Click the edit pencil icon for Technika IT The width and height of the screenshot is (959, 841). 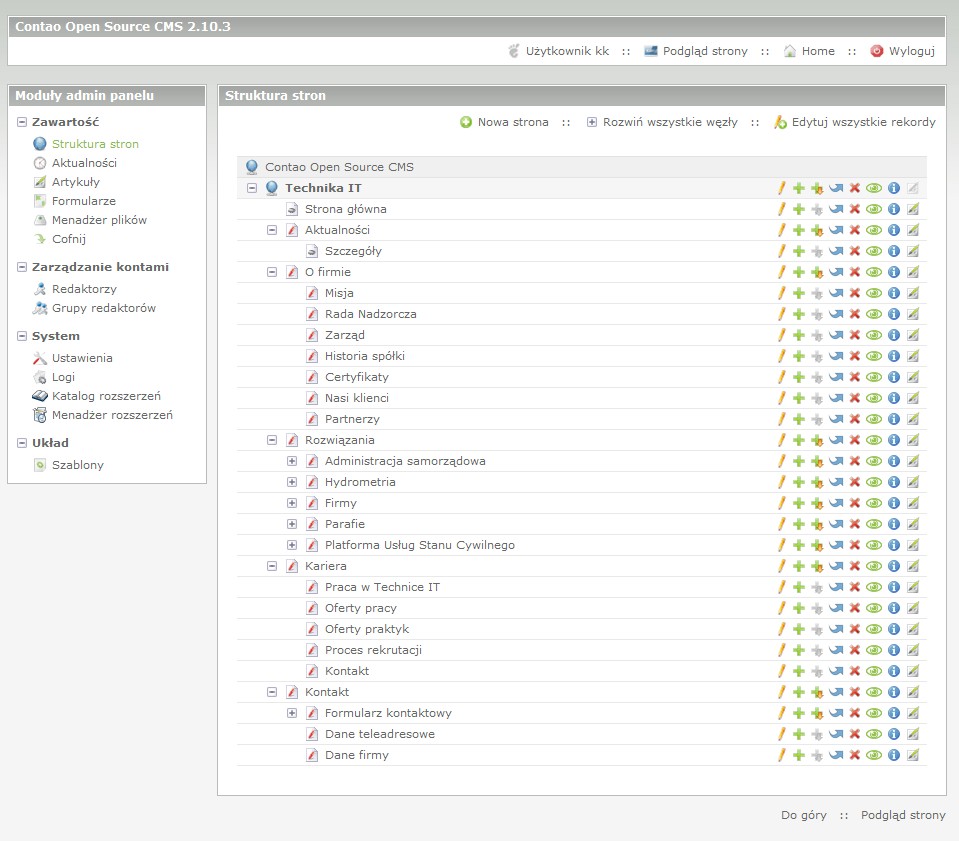(781, 188)
